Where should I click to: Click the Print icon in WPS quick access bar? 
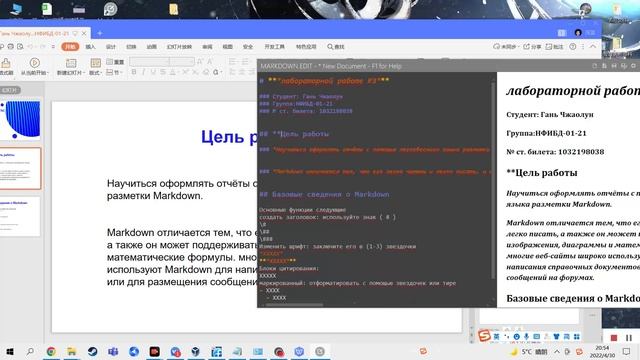point(11,47)
